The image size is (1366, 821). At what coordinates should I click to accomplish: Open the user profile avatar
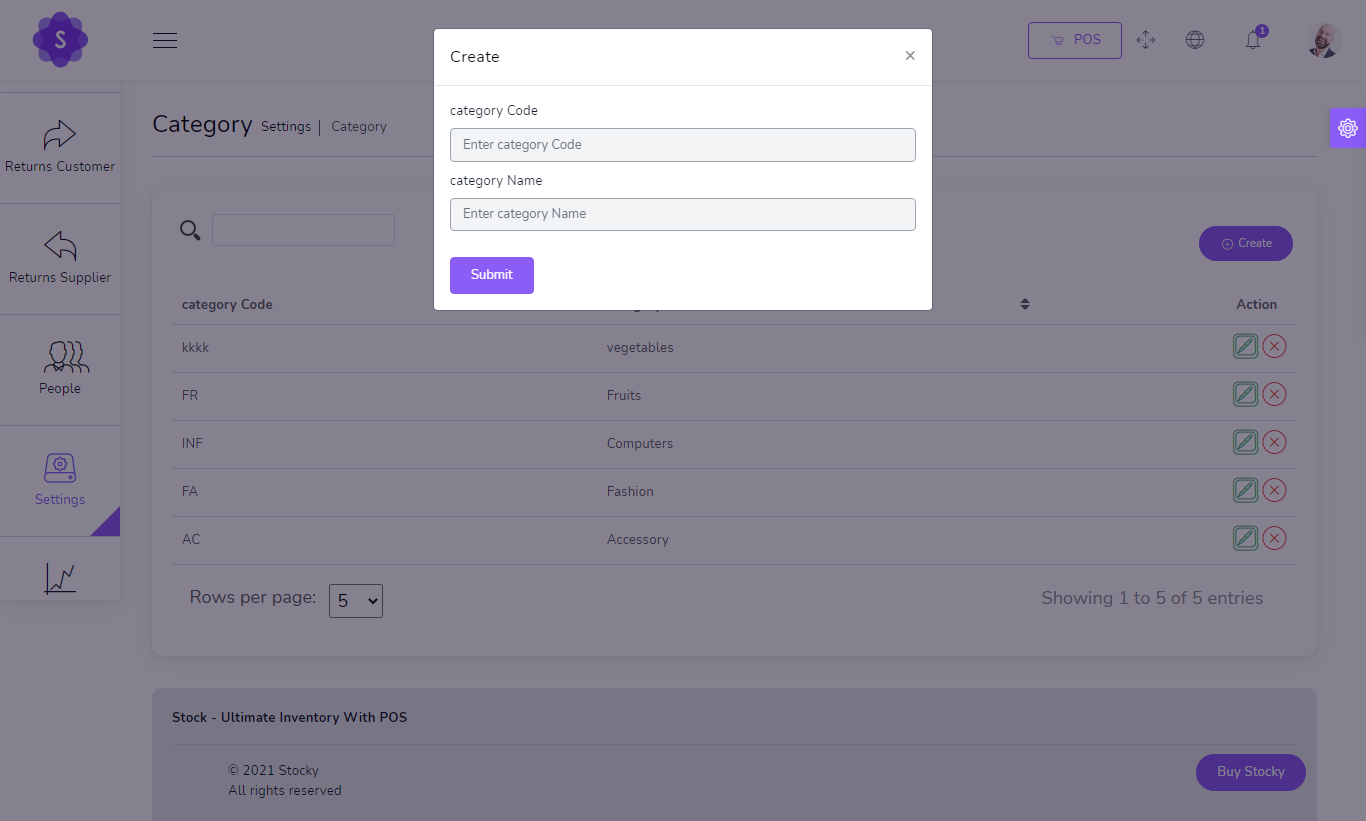(1322, 39)
